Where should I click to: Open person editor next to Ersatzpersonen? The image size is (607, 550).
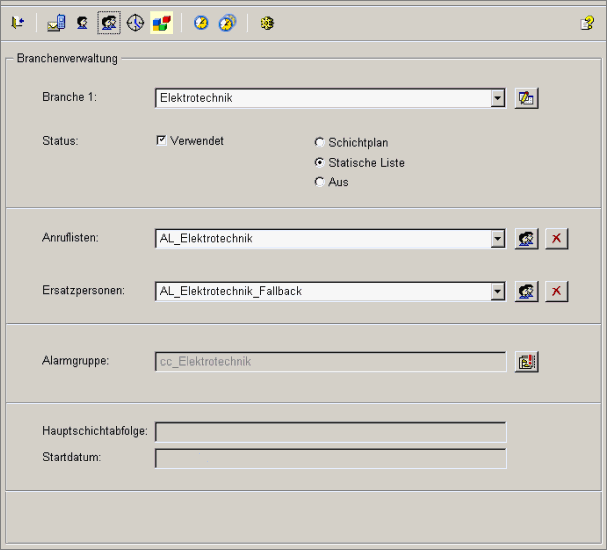[527, 291]
